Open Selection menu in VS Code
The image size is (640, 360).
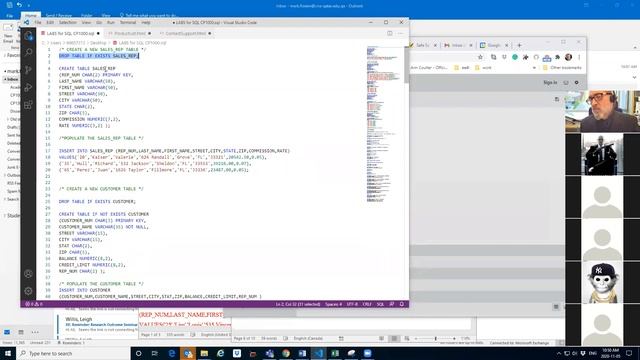point(68,22)
